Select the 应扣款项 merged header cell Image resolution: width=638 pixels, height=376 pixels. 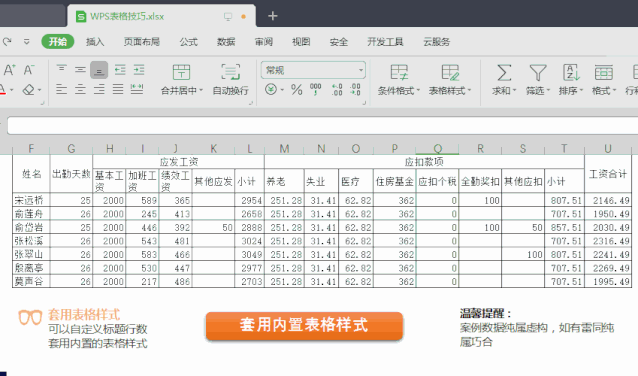pos(424,162)
